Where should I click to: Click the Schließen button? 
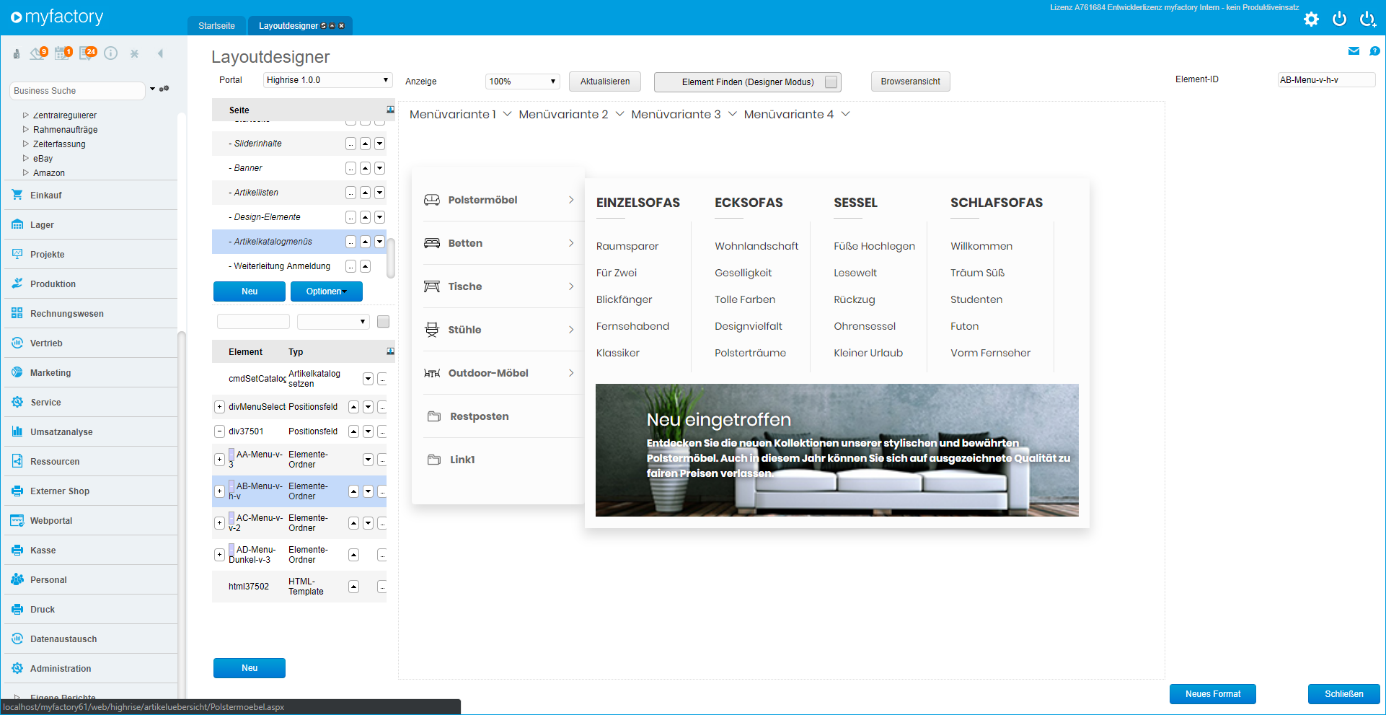point(1344,694)
